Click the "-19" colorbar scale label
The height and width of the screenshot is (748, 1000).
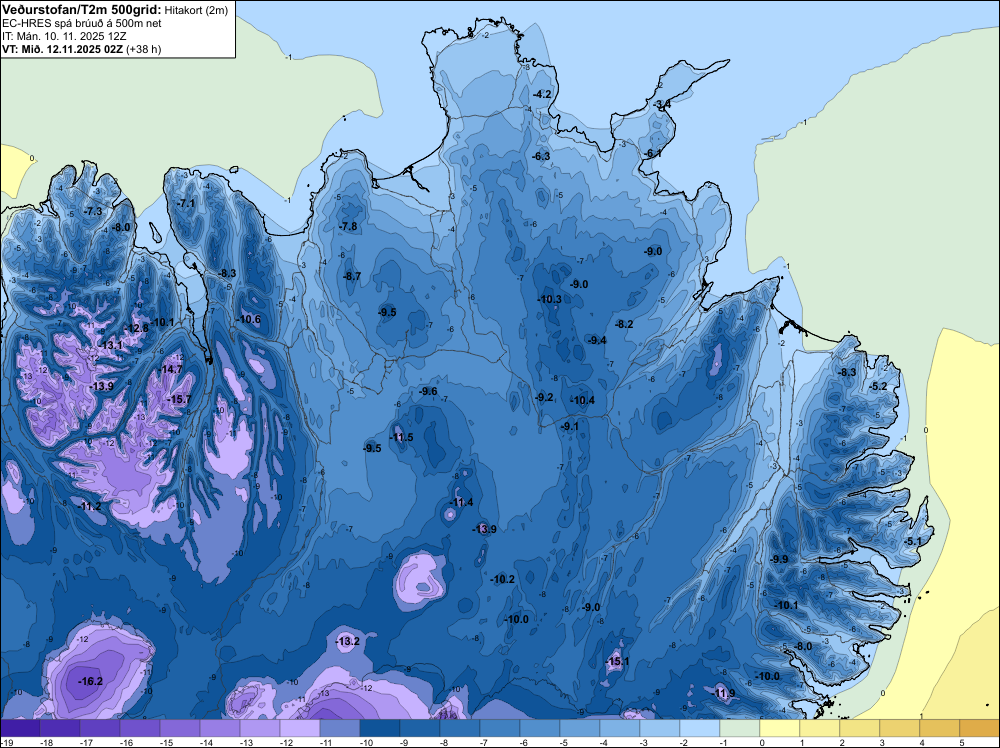click(x=6, y=742)
